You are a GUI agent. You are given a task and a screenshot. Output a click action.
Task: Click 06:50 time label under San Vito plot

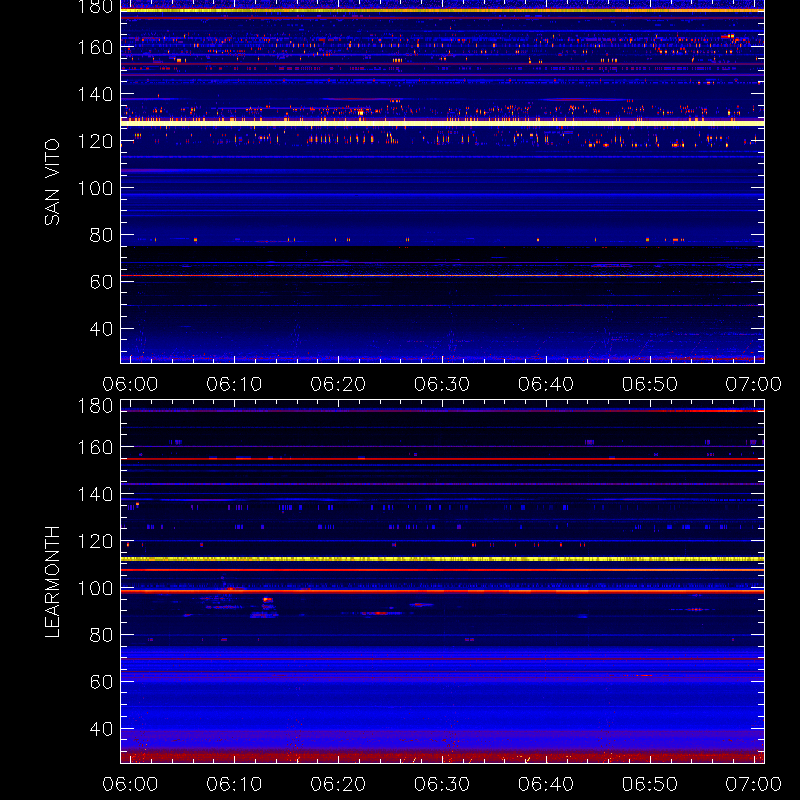tap(649, 384)
